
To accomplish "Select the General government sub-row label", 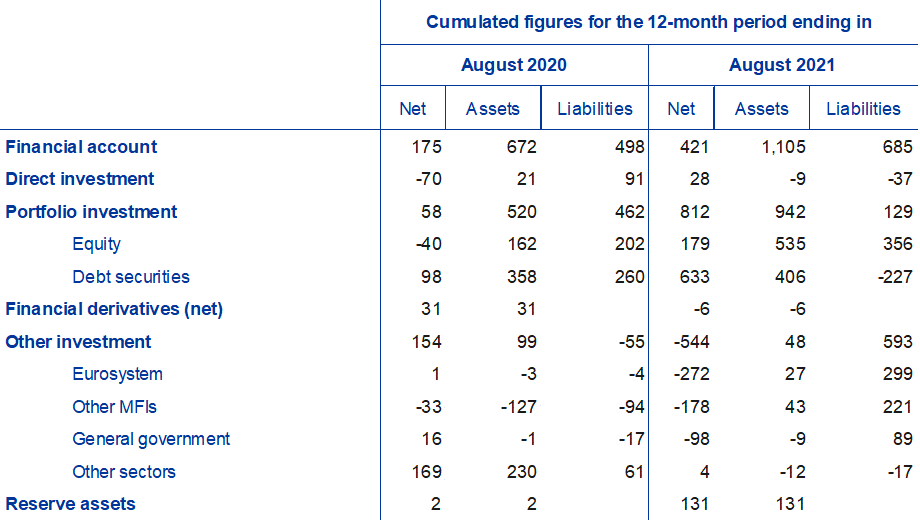I will coord(151,439).
